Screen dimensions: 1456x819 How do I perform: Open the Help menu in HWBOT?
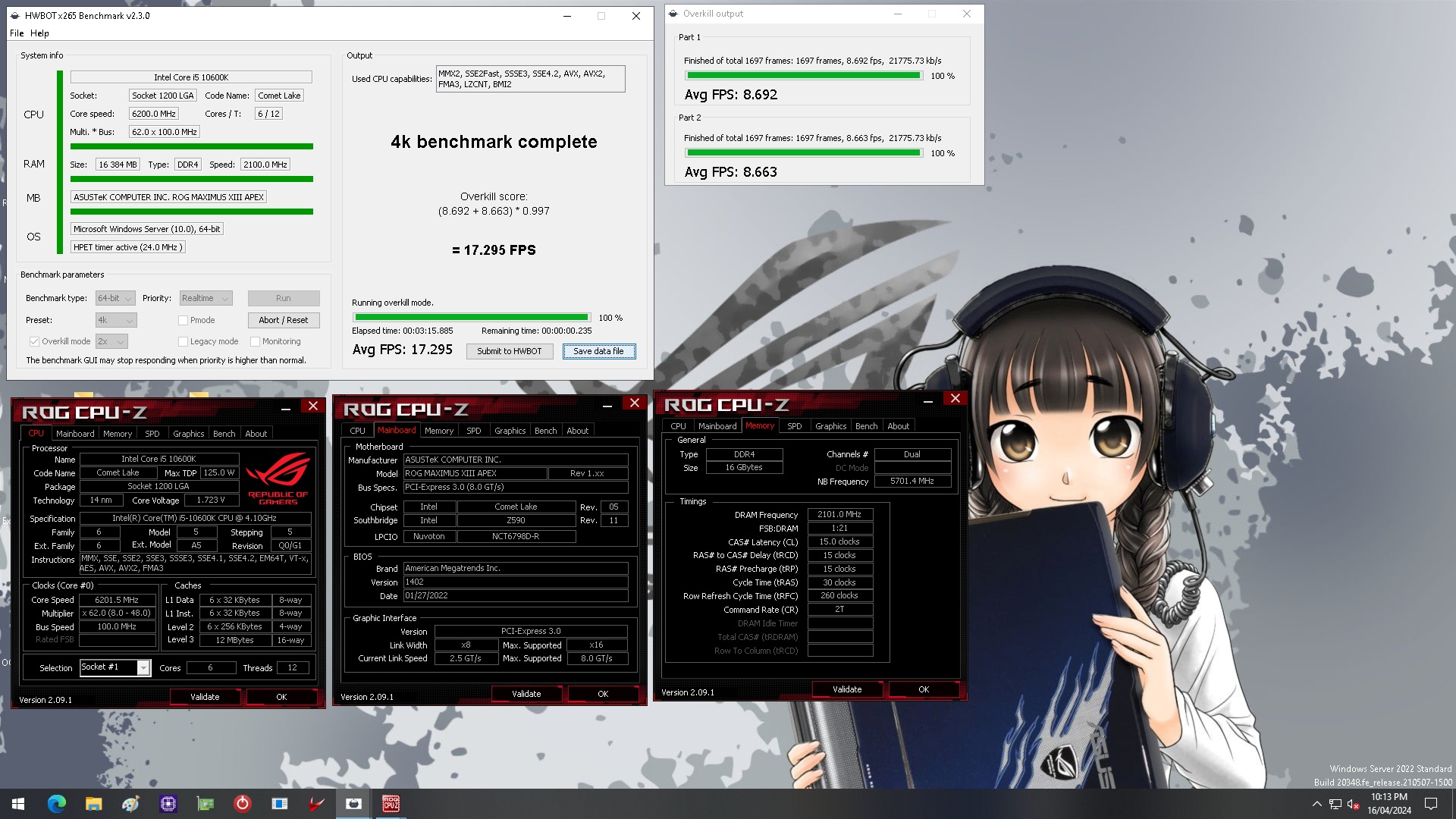[x=39, y=33]
